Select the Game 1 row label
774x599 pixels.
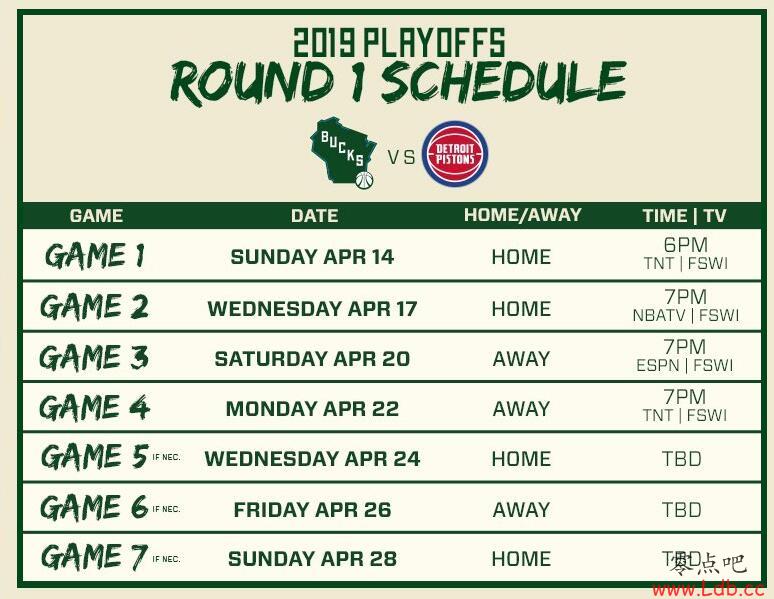pos(95,256)
